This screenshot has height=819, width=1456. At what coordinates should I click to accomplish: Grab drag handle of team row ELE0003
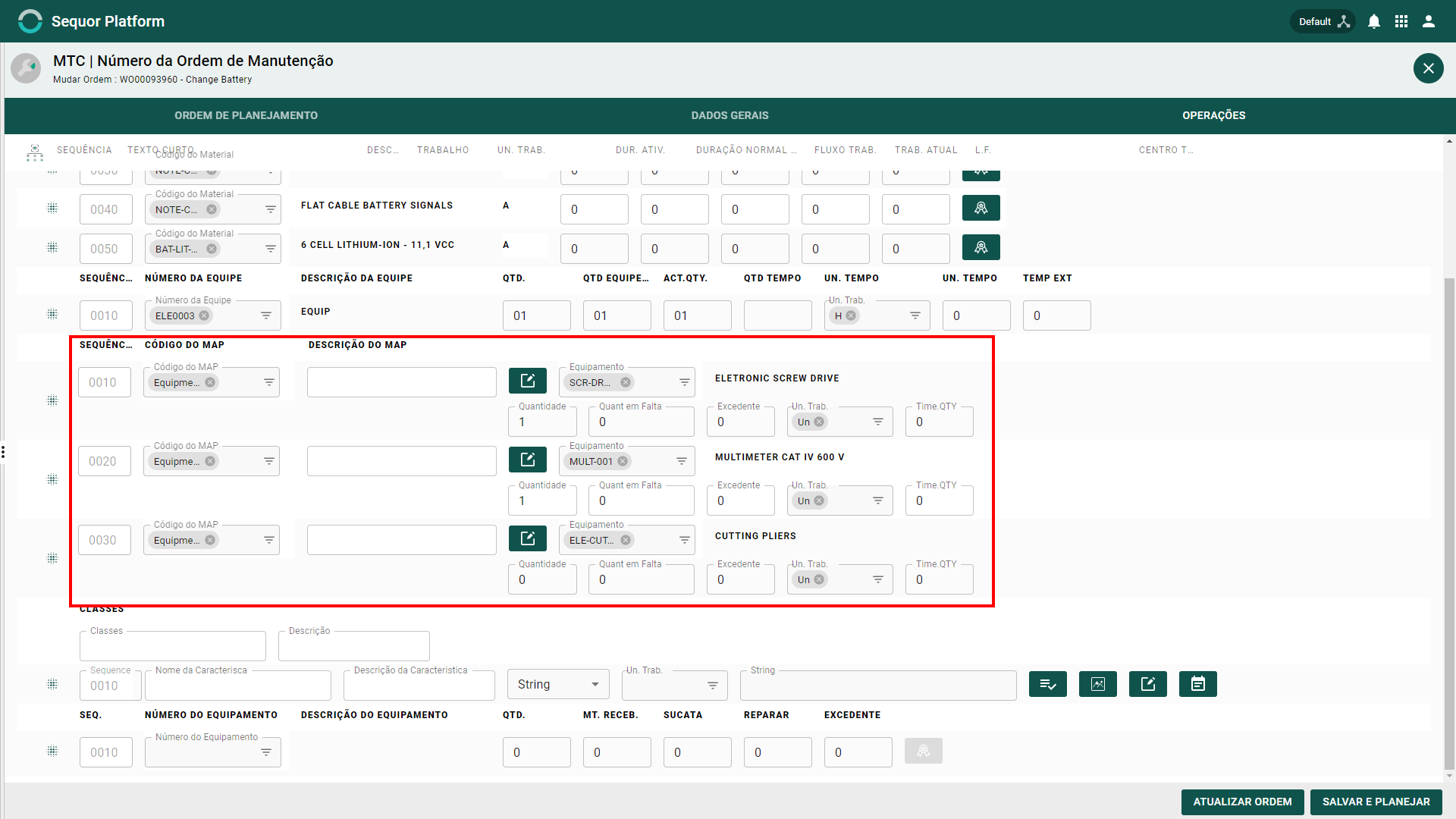pos(52,314)
